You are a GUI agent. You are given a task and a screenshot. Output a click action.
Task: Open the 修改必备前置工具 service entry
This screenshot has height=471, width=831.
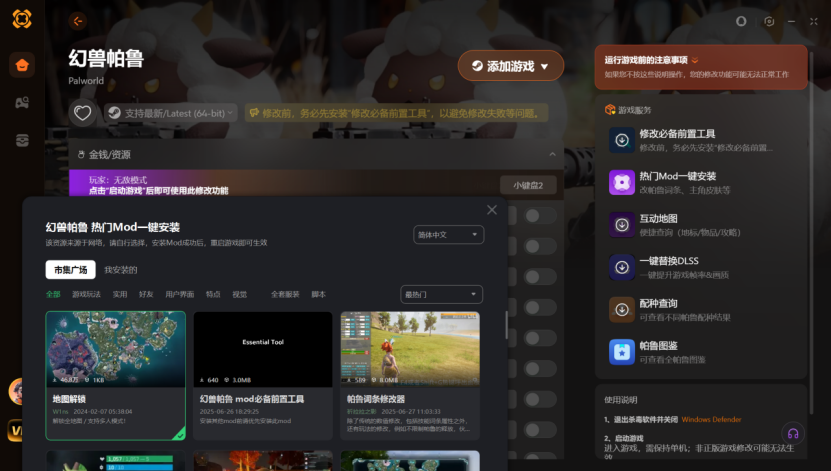click(701, 140)
